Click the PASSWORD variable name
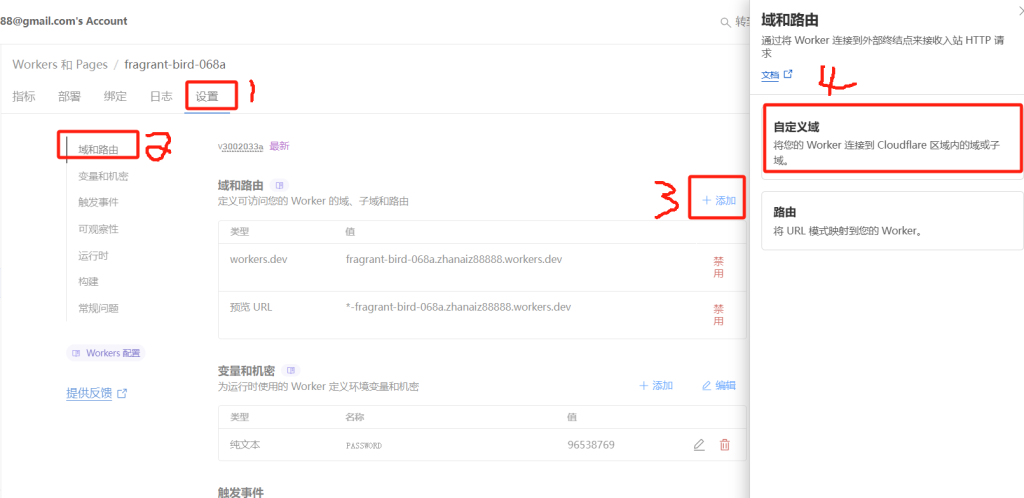The height and width of the screenshot is (498, 1024). pyautogui.click(x=364, y=446)
